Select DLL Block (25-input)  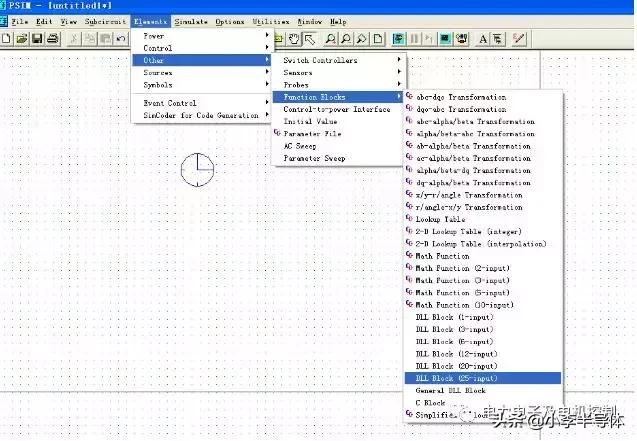(x=483, y=378)
